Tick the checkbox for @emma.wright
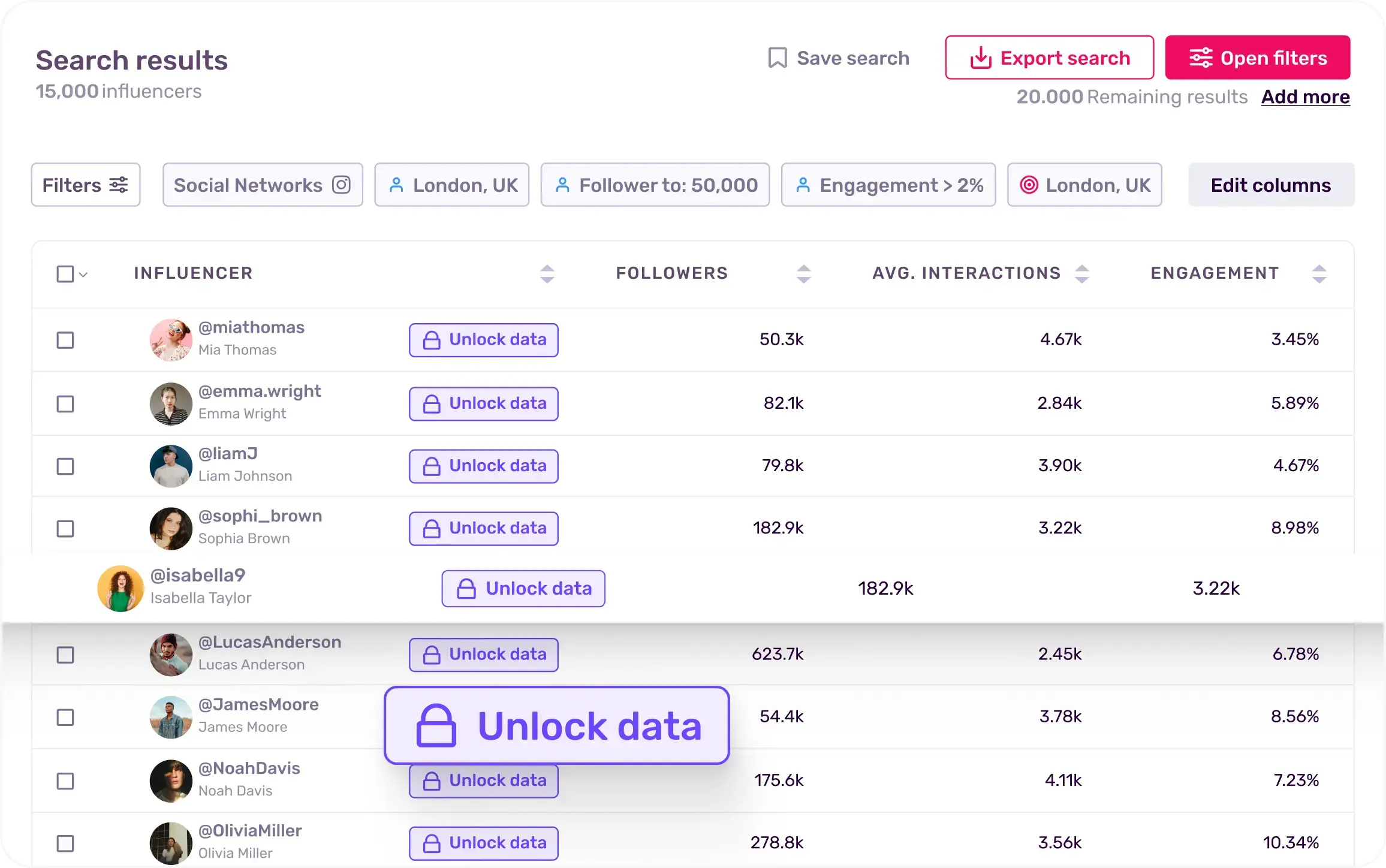The image size is (1386, 868). pyautogui.click(x=65, y=404)
